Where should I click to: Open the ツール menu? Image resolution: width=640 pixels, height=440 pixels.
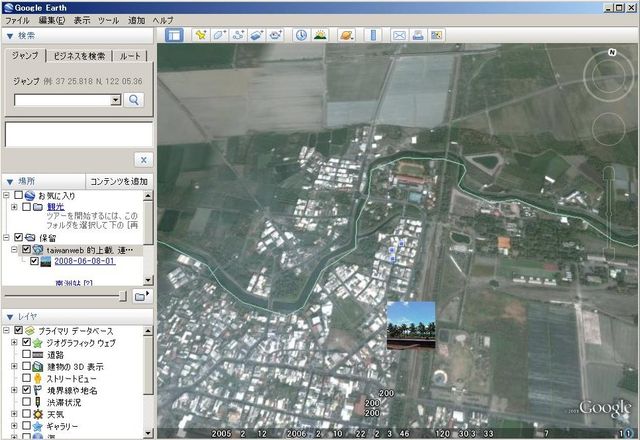(x=108, y=20)
